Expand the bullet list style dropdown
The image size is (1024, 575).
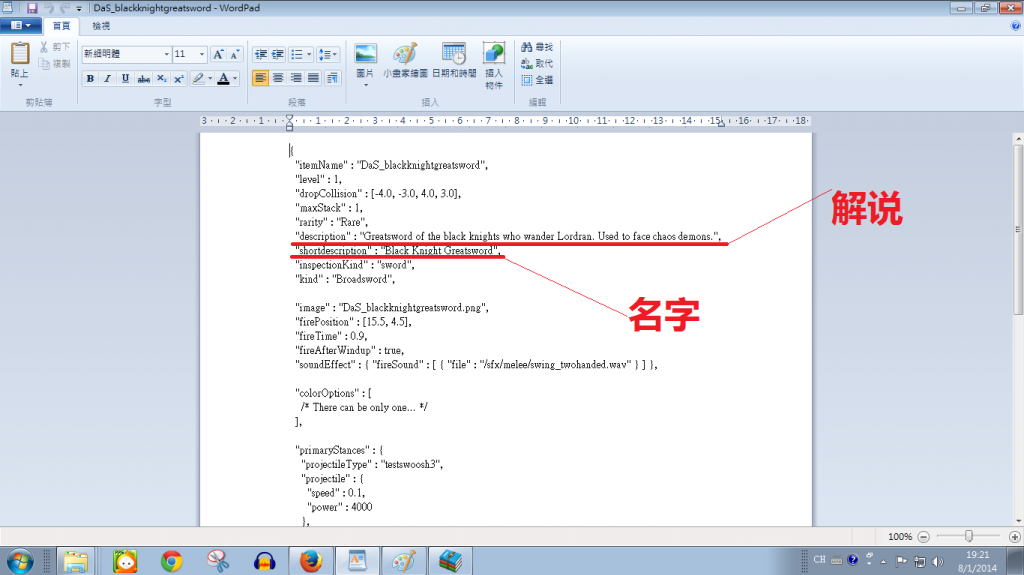(310, 54)
